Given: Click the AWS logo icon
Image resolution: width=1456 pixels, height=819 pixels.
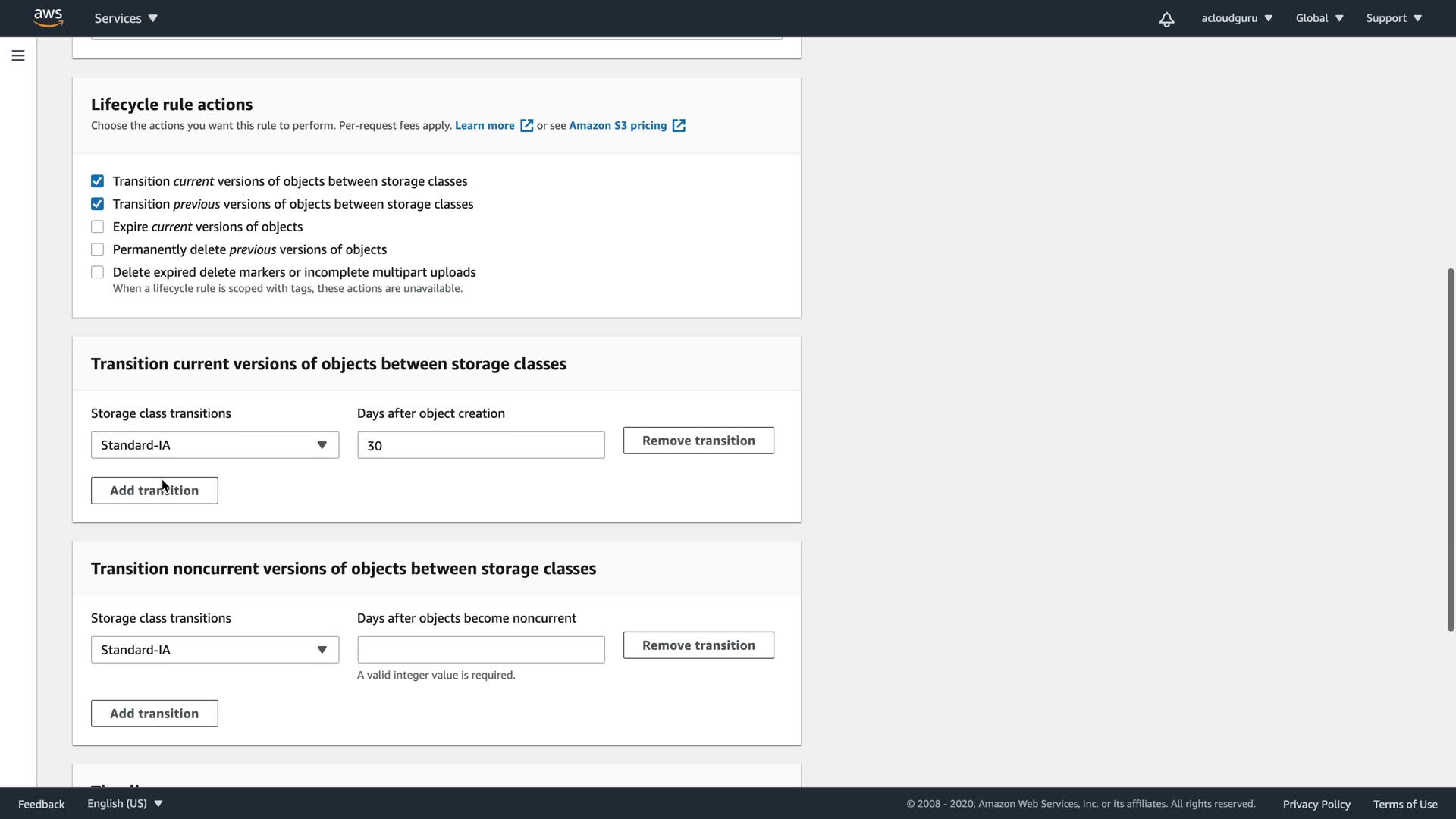Looking at the screenshot, I should tap(48, 17).
